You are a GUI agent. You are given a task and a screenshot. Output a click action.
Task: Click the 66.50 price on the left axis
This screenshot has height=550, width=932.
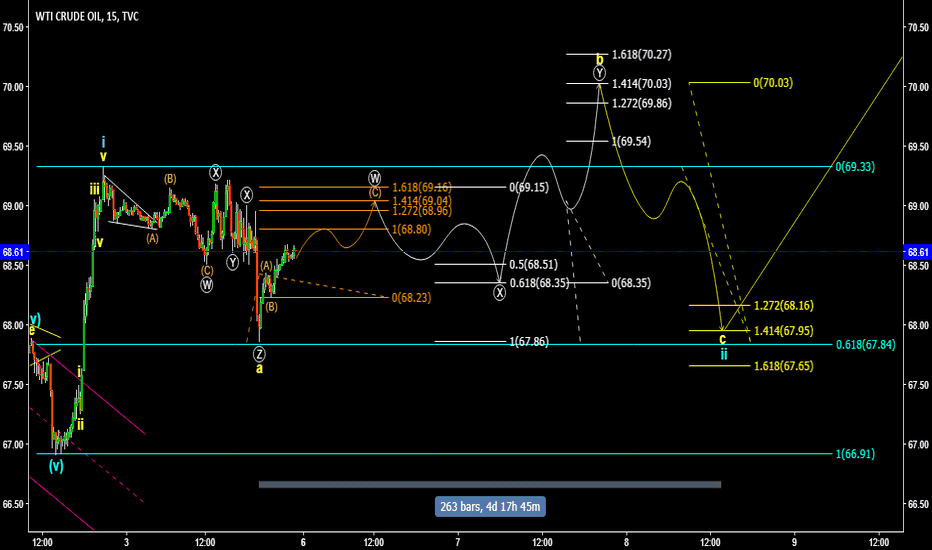(x=14, y=504)
